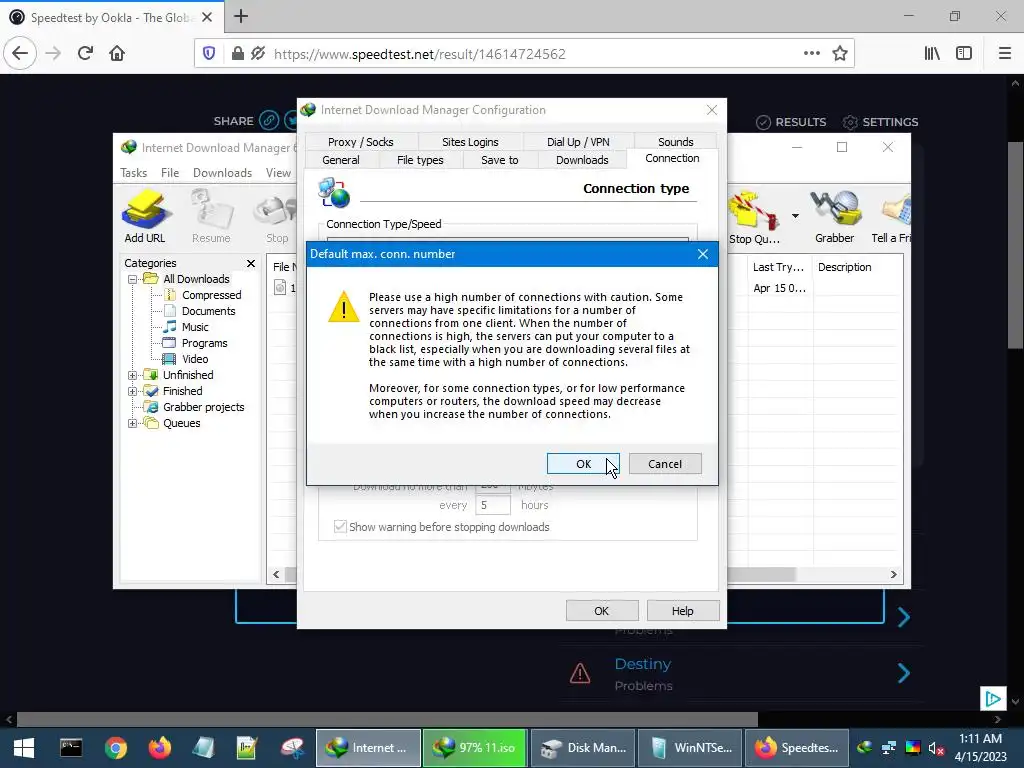Select the General configuration tab

point(340,160)
